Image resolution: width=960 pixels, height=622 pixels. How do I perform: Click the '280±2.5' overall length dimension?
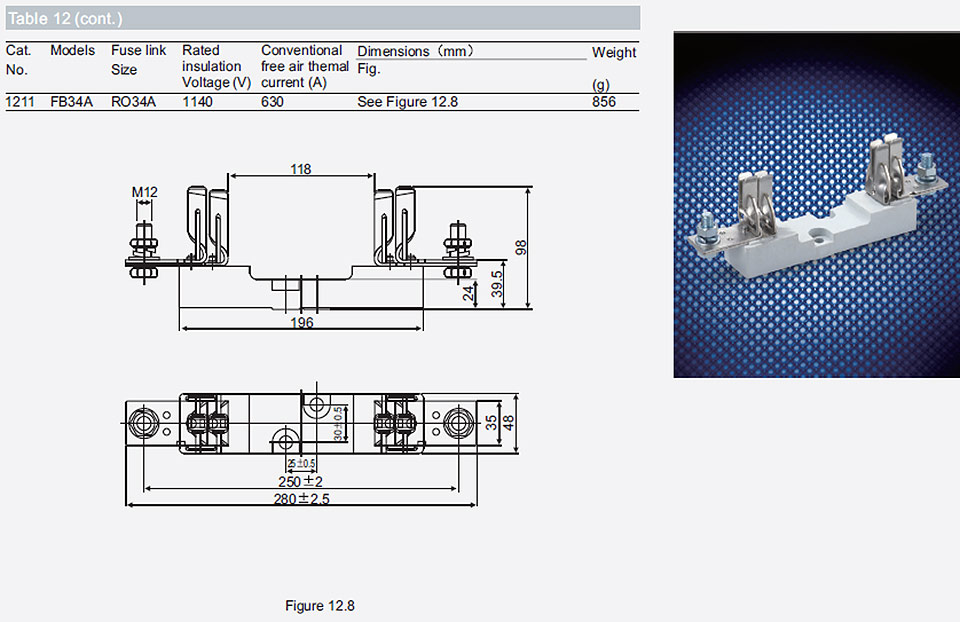[301, 499]
